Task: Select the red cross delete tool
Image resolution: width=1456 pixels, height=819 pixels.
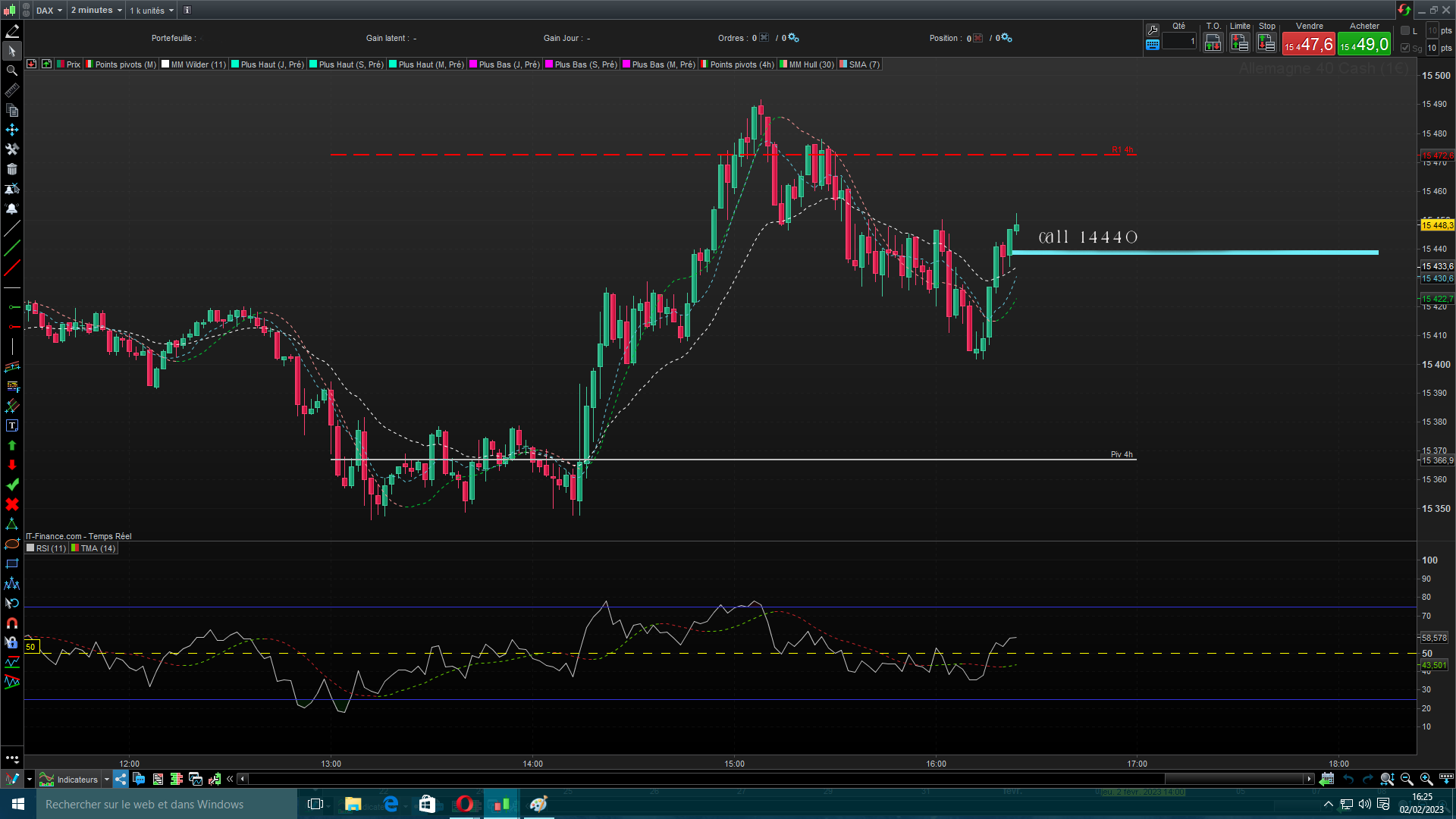Action: click(x=12, y=504)
